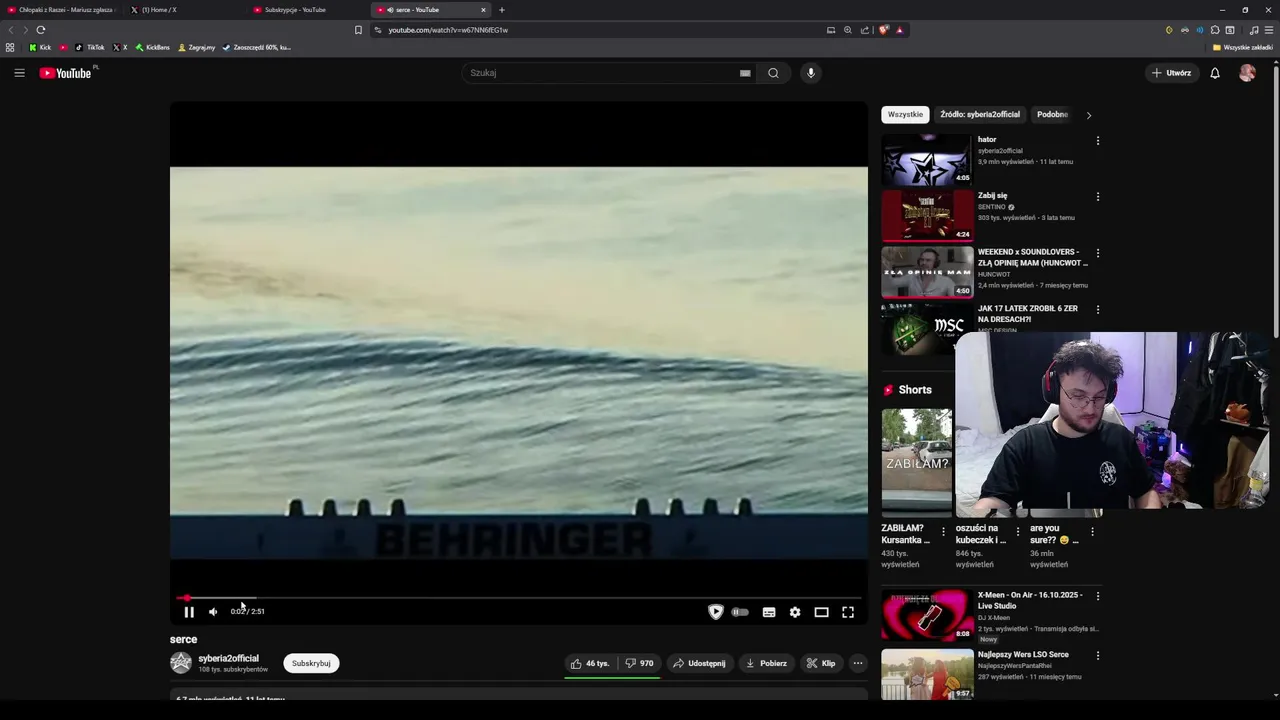Click the Klip clip button
Screen dimensions: 1280x720
(x=821, y=663)
